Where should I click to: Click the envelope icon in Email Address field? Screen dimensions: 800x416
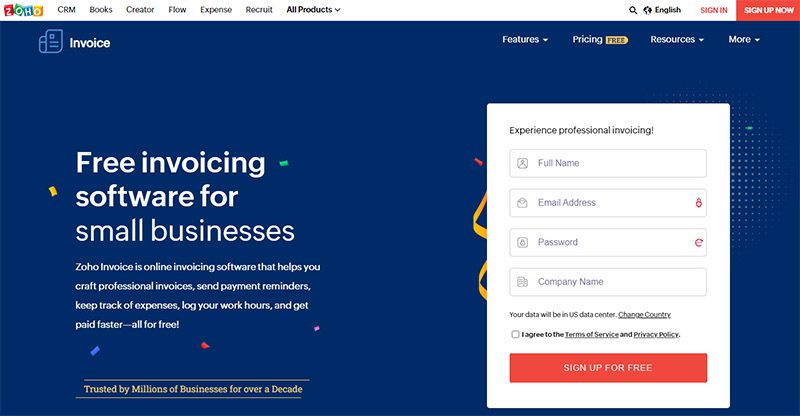click(x=522, y=203)
